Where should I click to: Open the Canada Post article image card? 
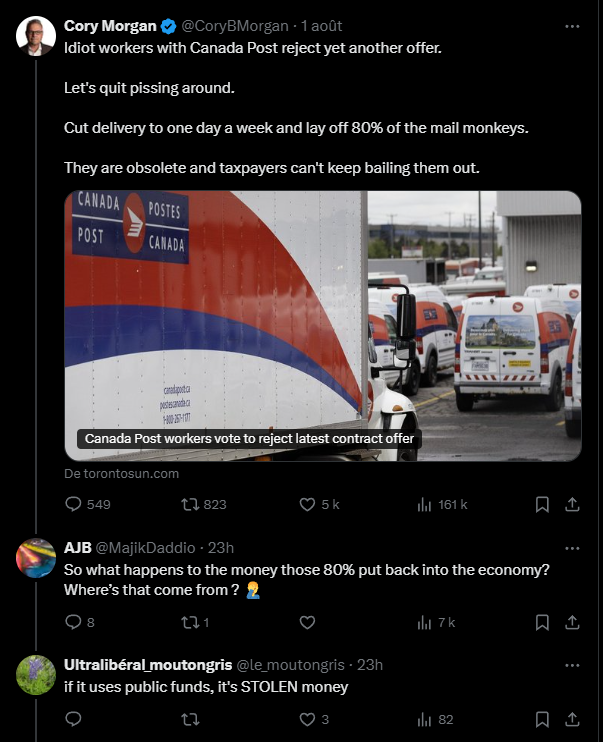click(323, 326)
